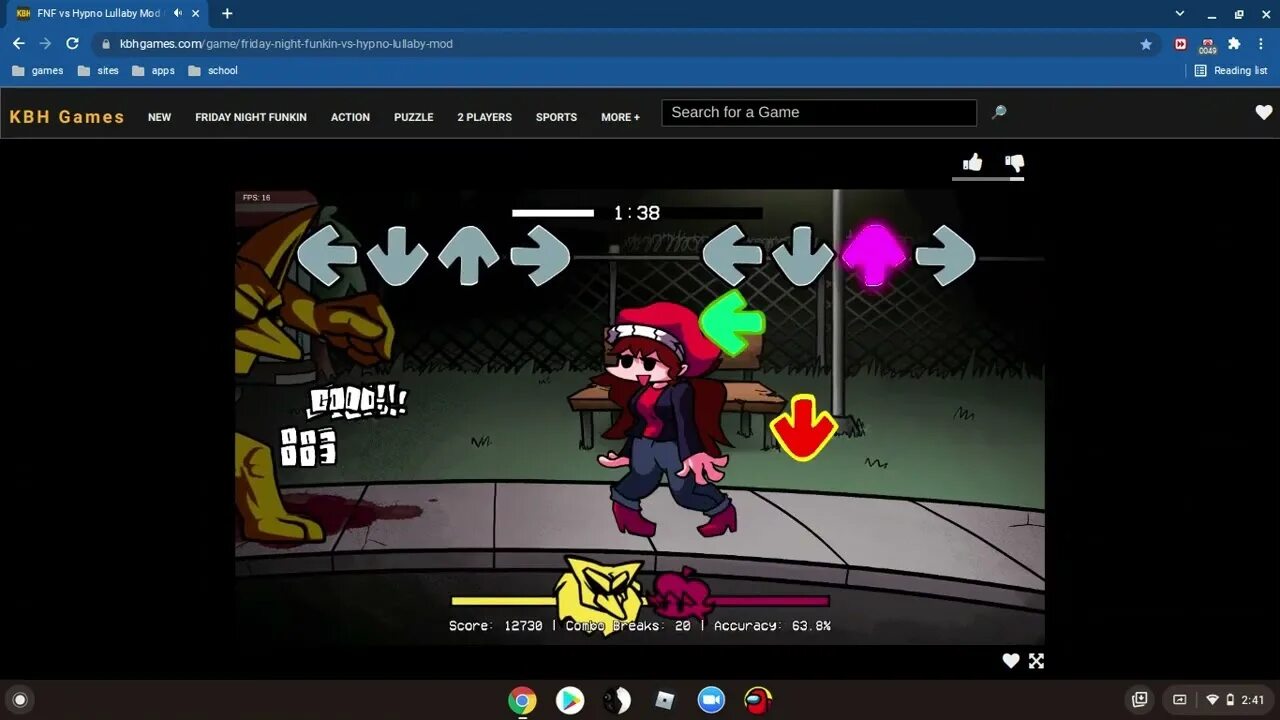The height and width of the screenshot is (720, 1280).
Task: Go forward in browser history
Action: coord(45,44)
